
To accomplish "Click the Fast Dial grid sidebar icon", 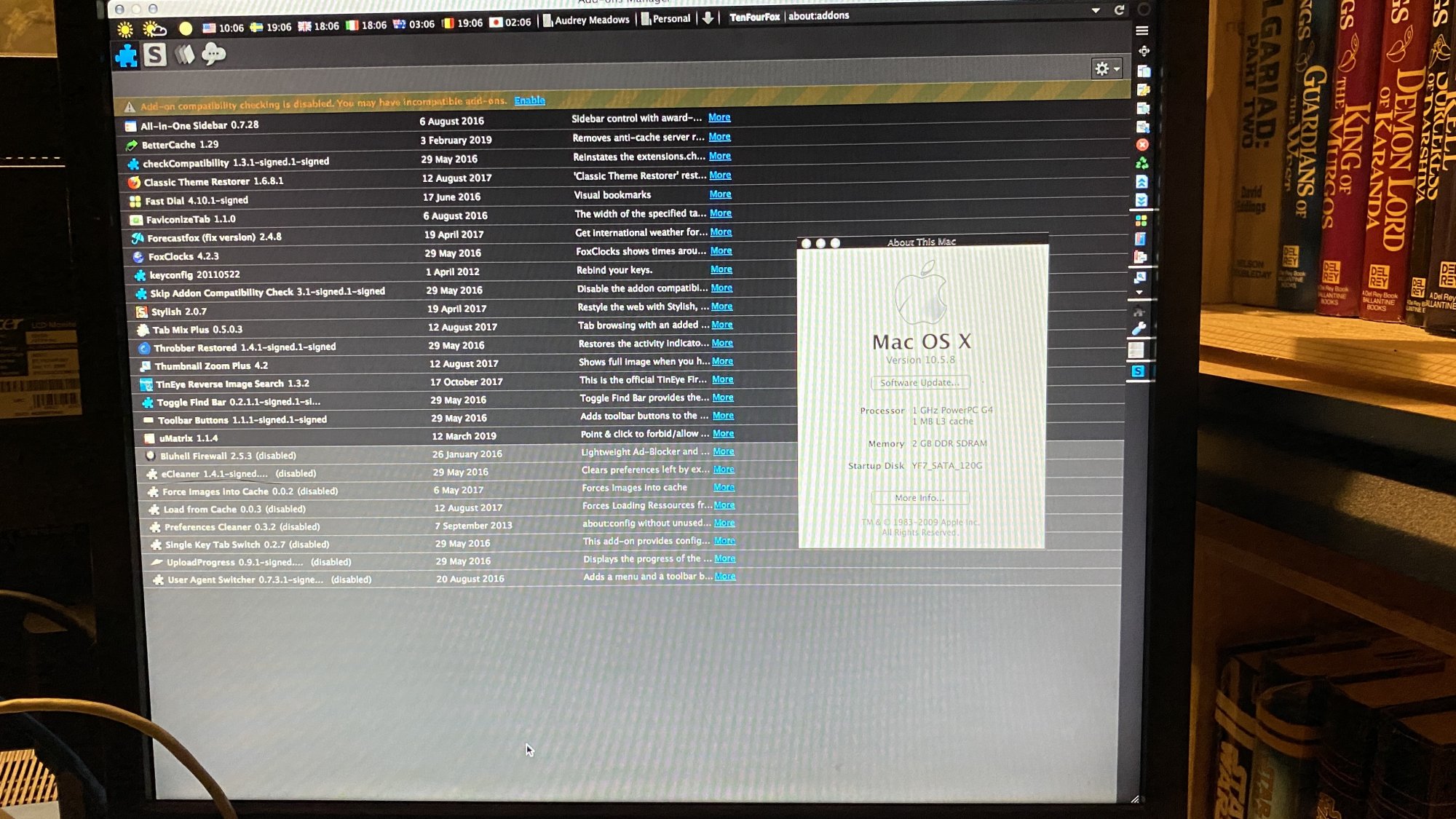I will pyautogui.click(x=1141, y=220).
